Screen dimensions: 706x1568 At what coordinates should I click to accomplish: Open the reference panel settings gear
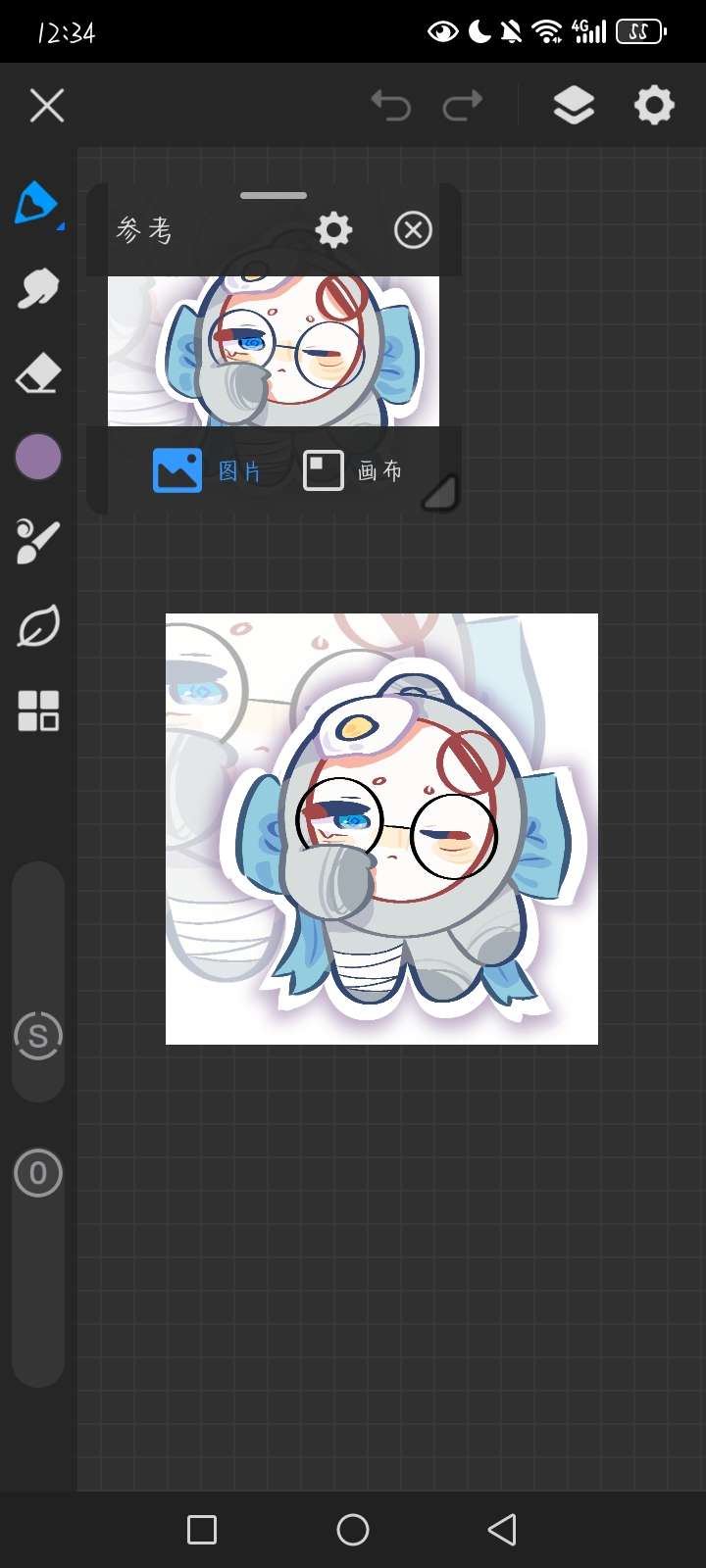pos(333,230)
